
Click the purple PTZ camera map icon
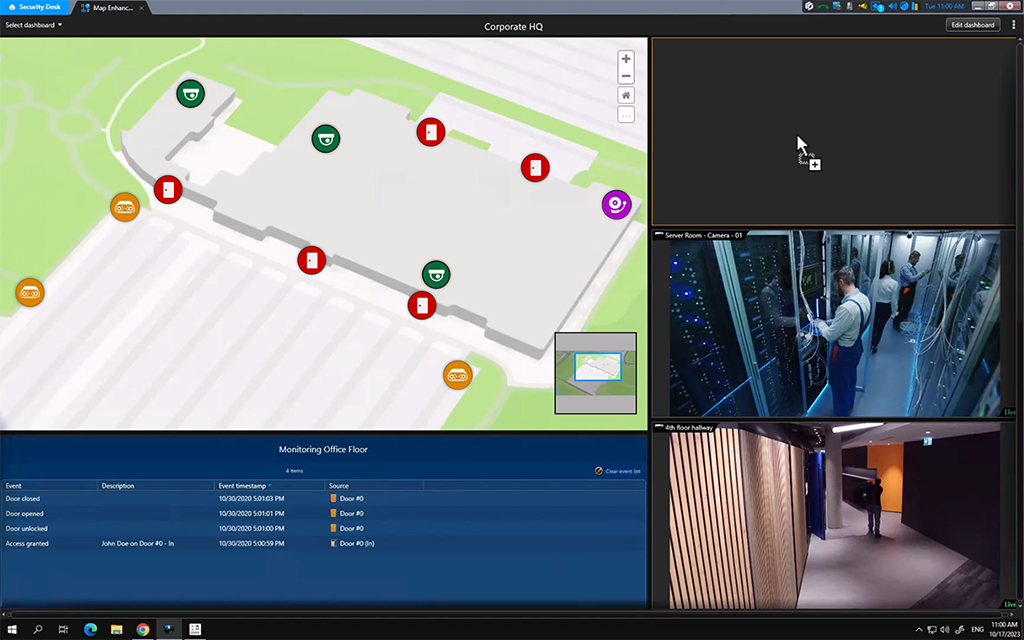(x=616, y=205)
